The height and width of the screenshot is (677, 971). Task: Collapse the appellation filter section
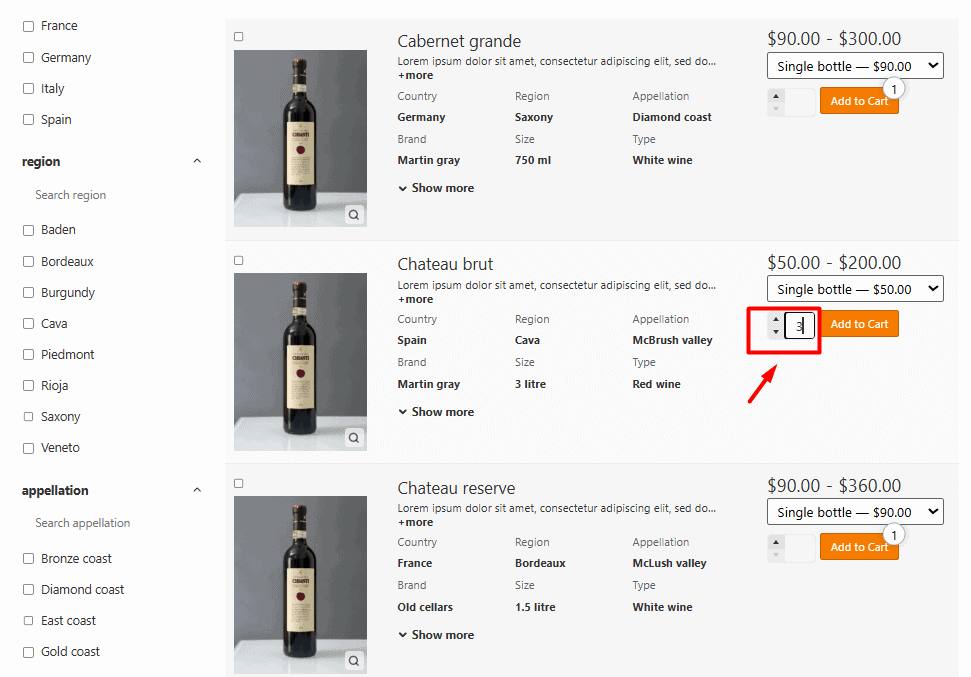(197, 490)
